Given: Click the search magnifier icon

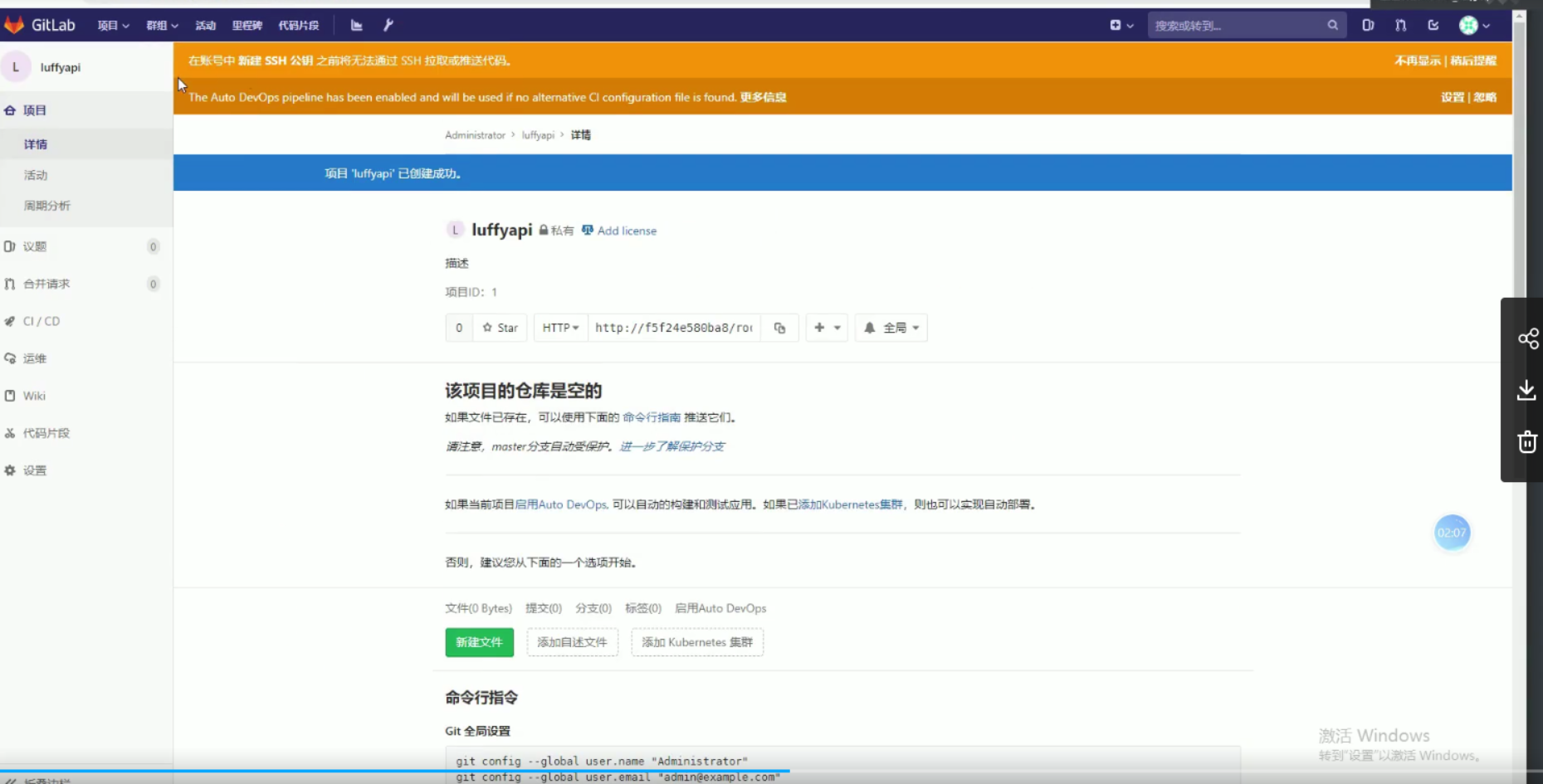Looking at the screenshot, I should tap(1332, 25).
